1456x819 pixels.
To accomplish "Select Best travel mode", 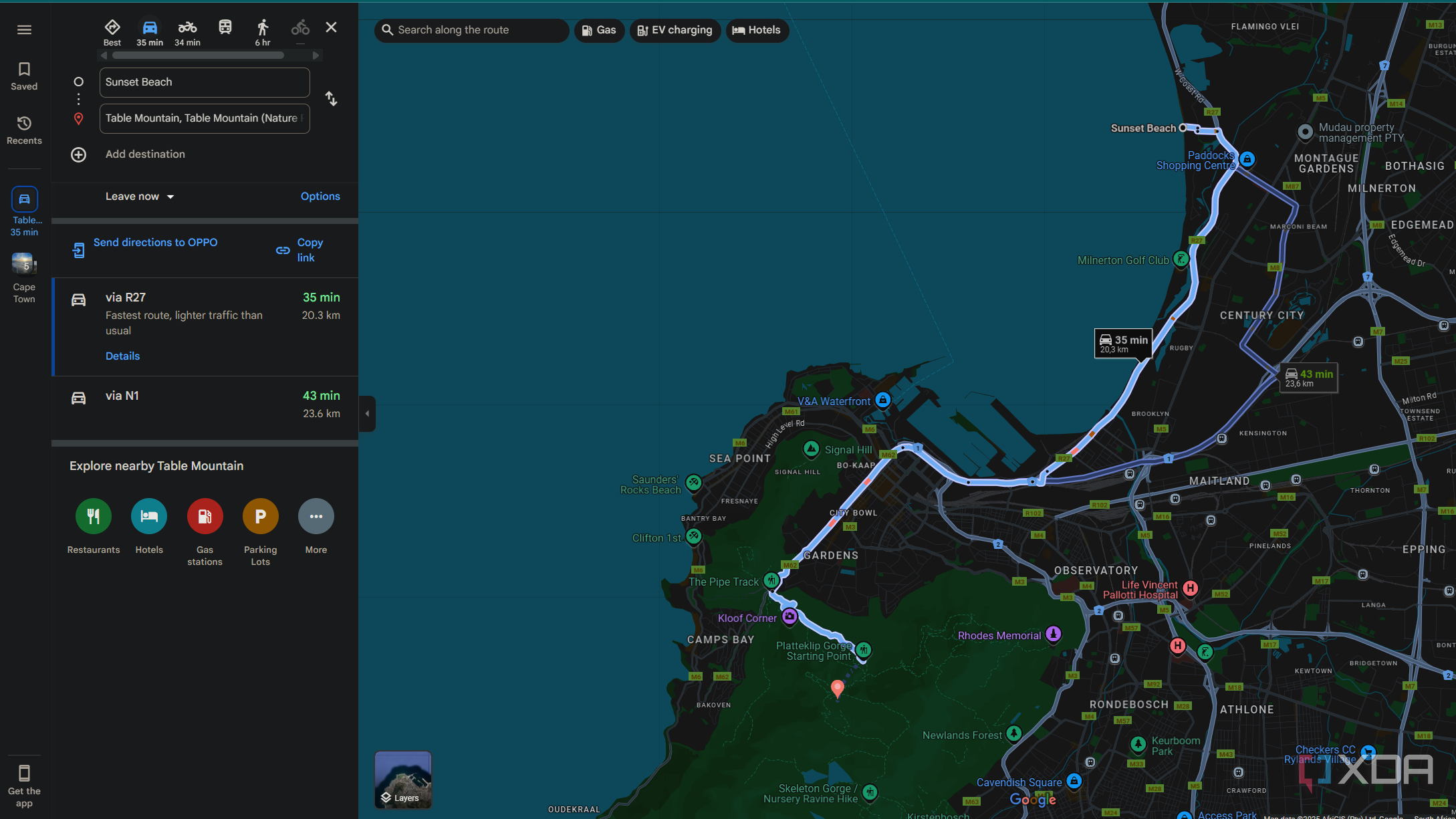I will (x=112, y=32).
